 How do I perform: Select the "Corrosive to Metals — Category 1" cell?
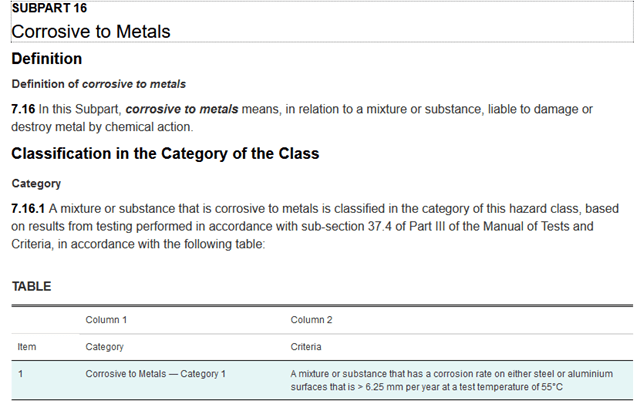(157, 373)
